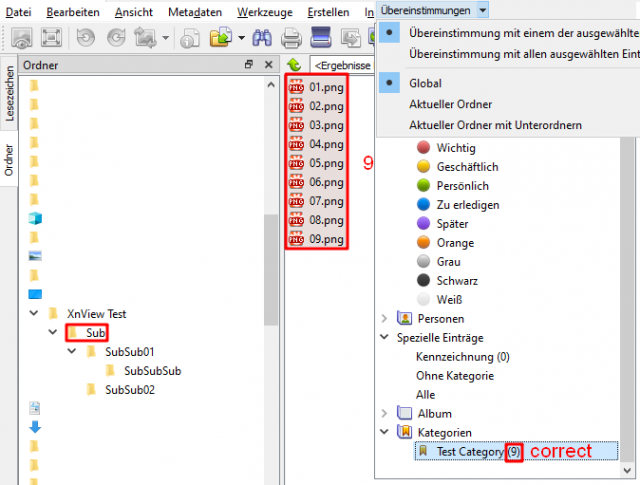Click the scanner icon in toolbar
This screenshot has height=485, width=640.
coord(321,38)
